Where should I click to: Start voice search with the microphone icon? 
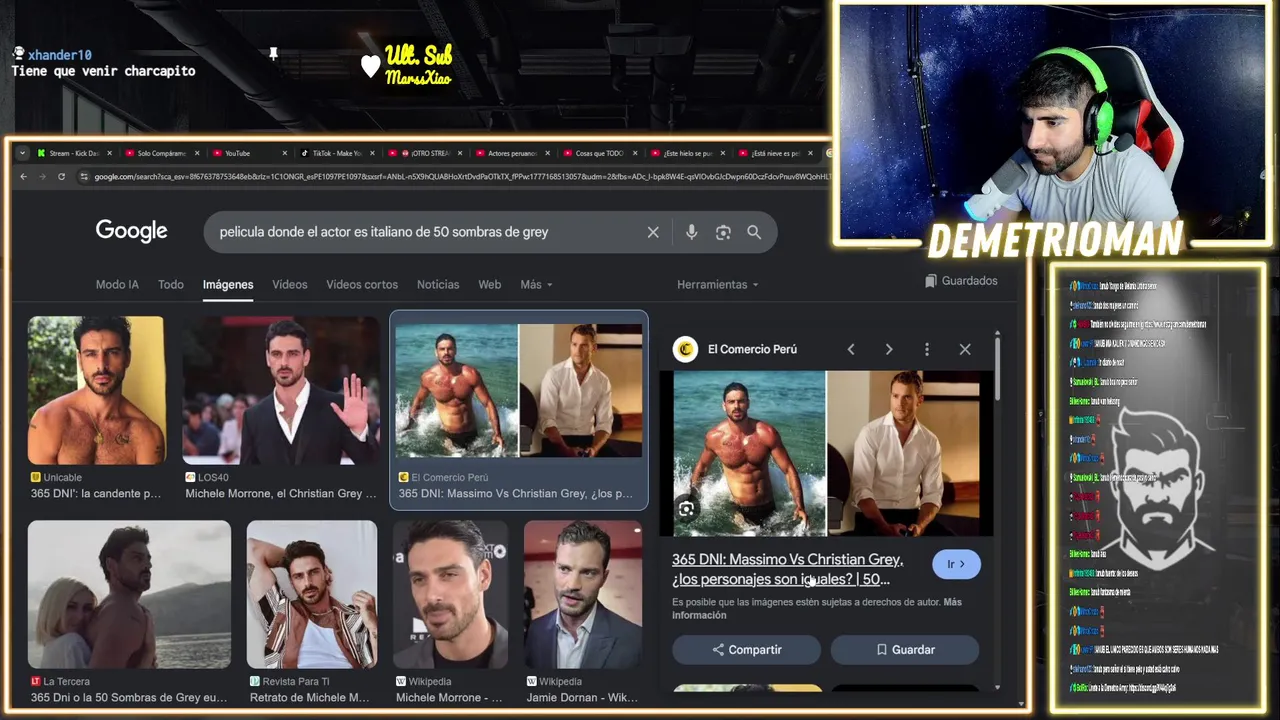click(x=691, y=232)
